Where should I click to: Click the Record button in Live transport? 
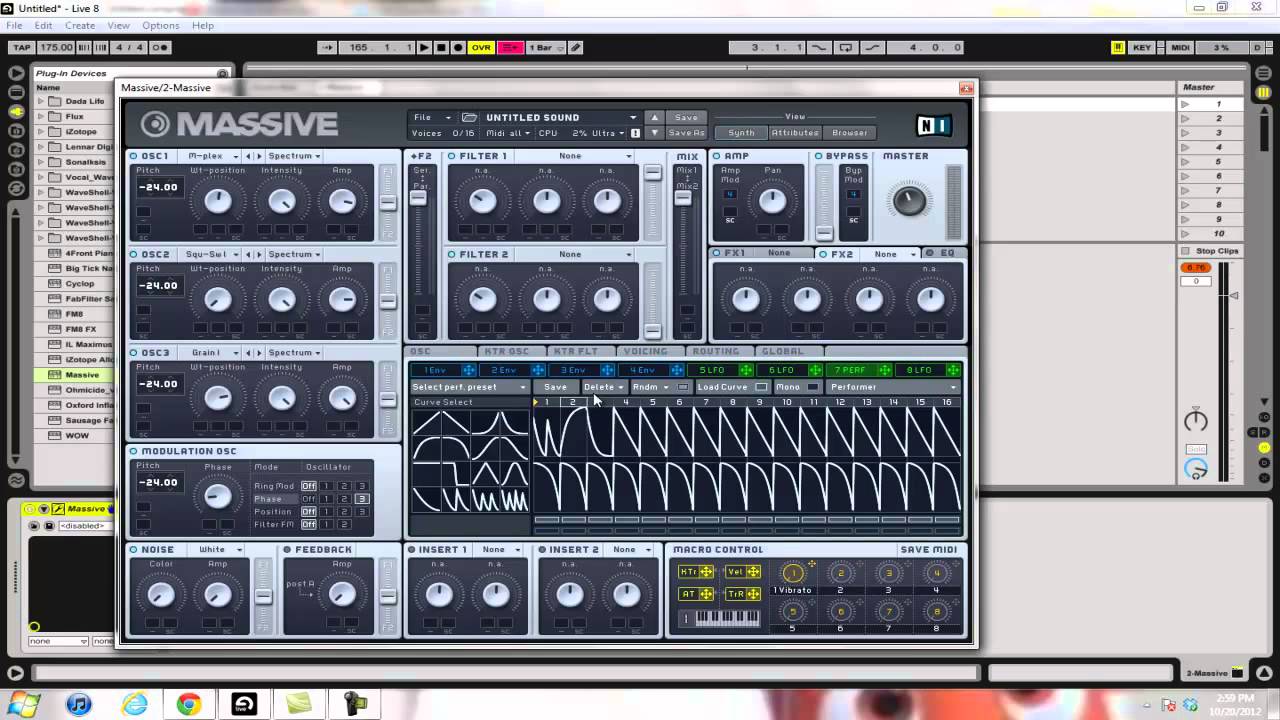point(458,47)
